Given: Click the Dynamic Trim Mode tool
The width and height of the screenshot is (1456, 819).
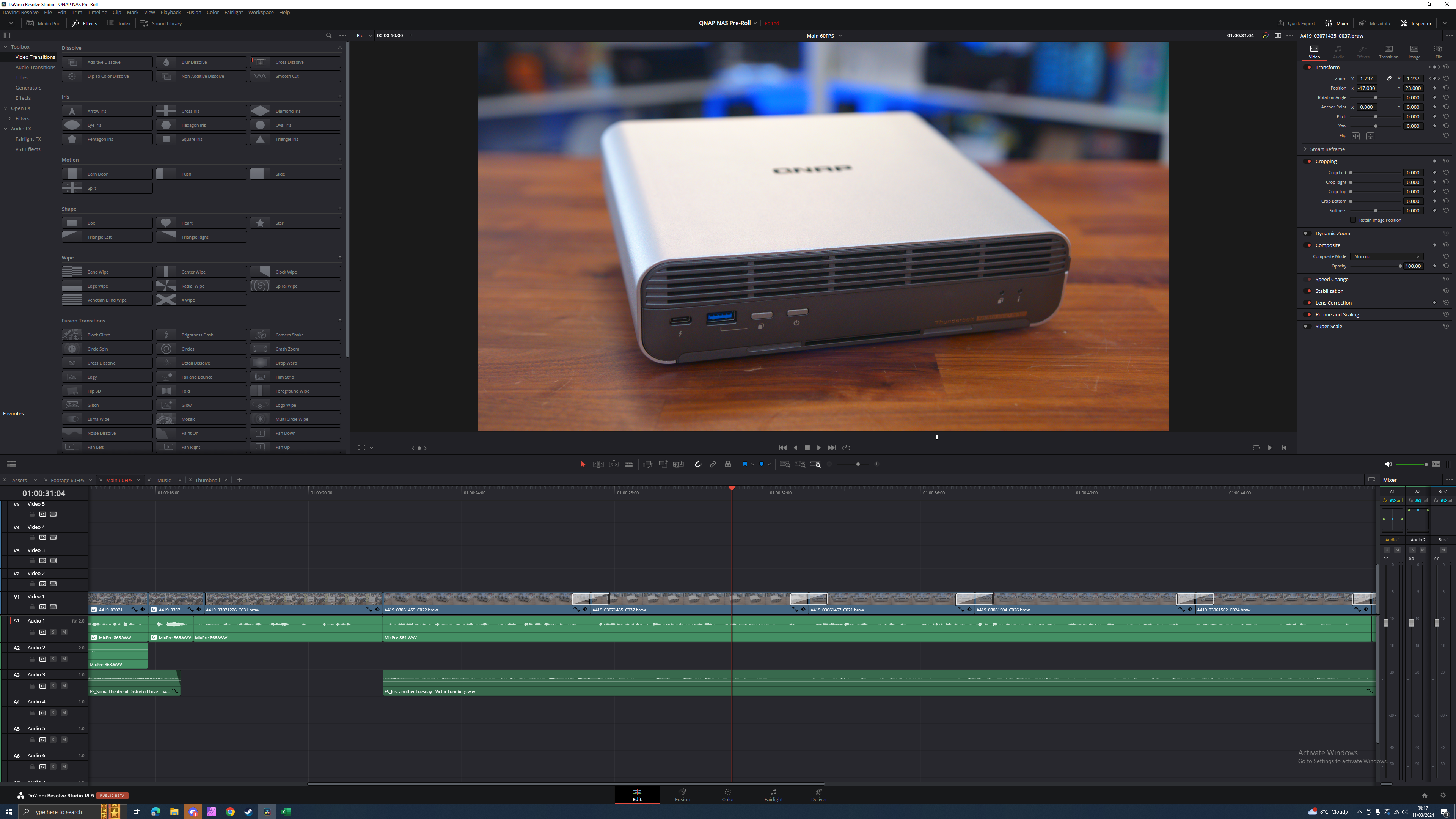Looking at the screenshot, I should [613, 464].
